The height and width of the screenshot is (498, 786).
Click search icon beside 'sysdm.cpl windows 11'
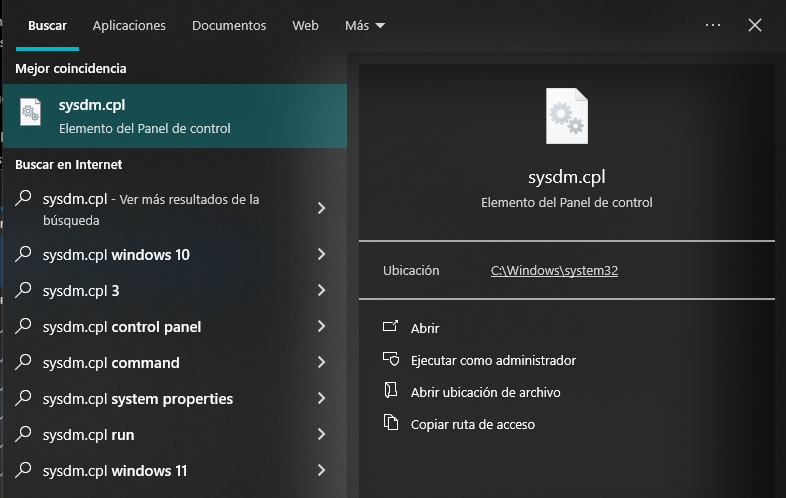[23, 470]
